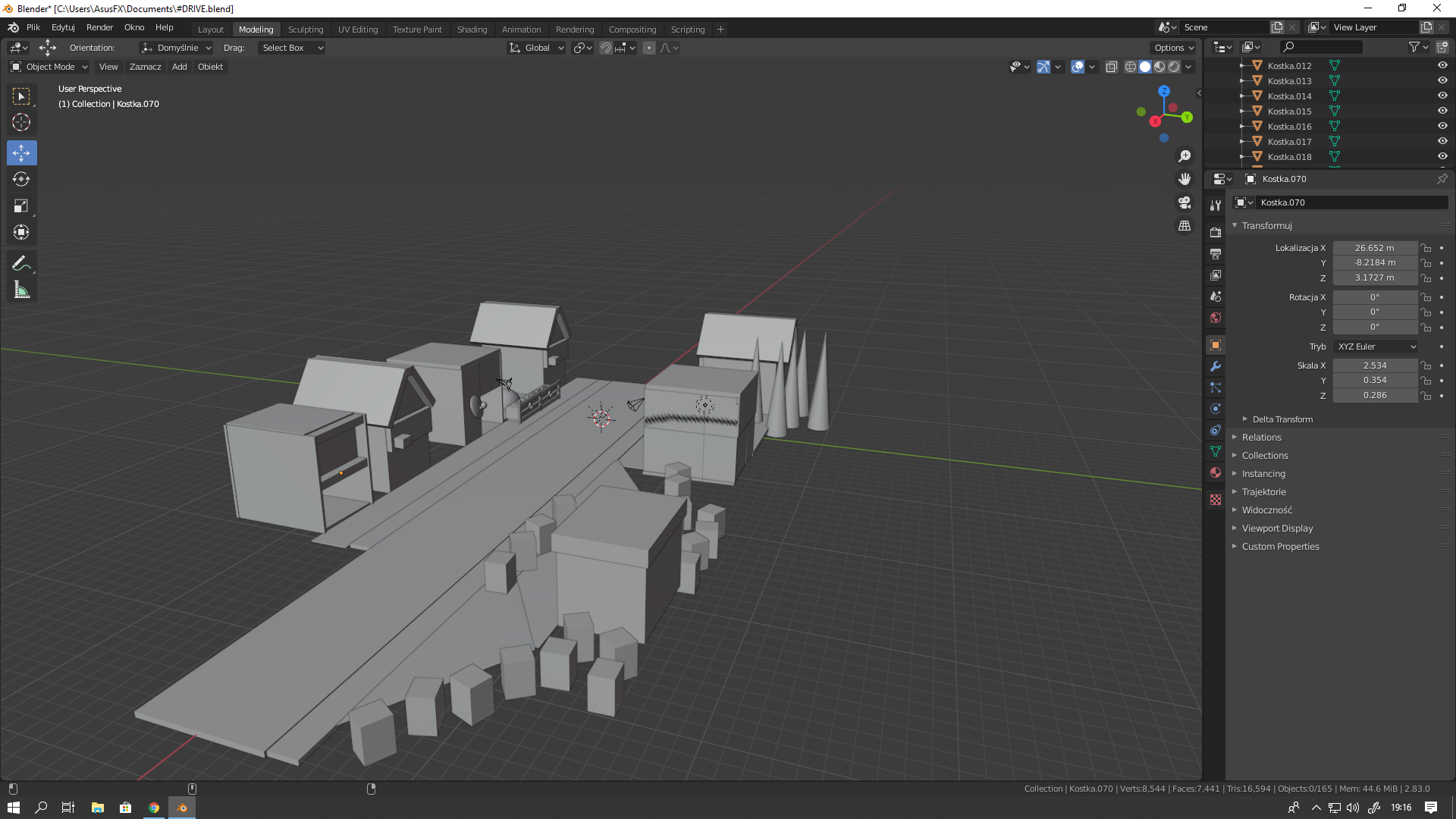Open viewport Obiekt menu
The image size is (1456, 819).
point(210,67)
